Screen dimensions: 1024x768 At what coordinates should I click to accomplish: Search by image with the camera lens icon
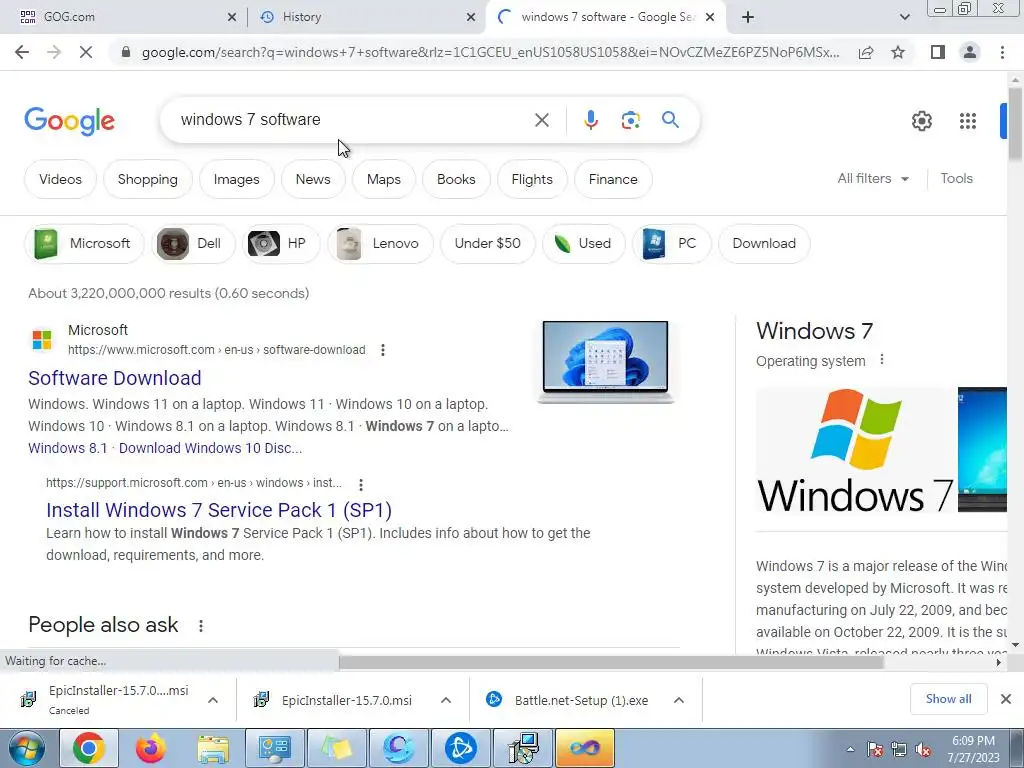(x=630, y=120)
